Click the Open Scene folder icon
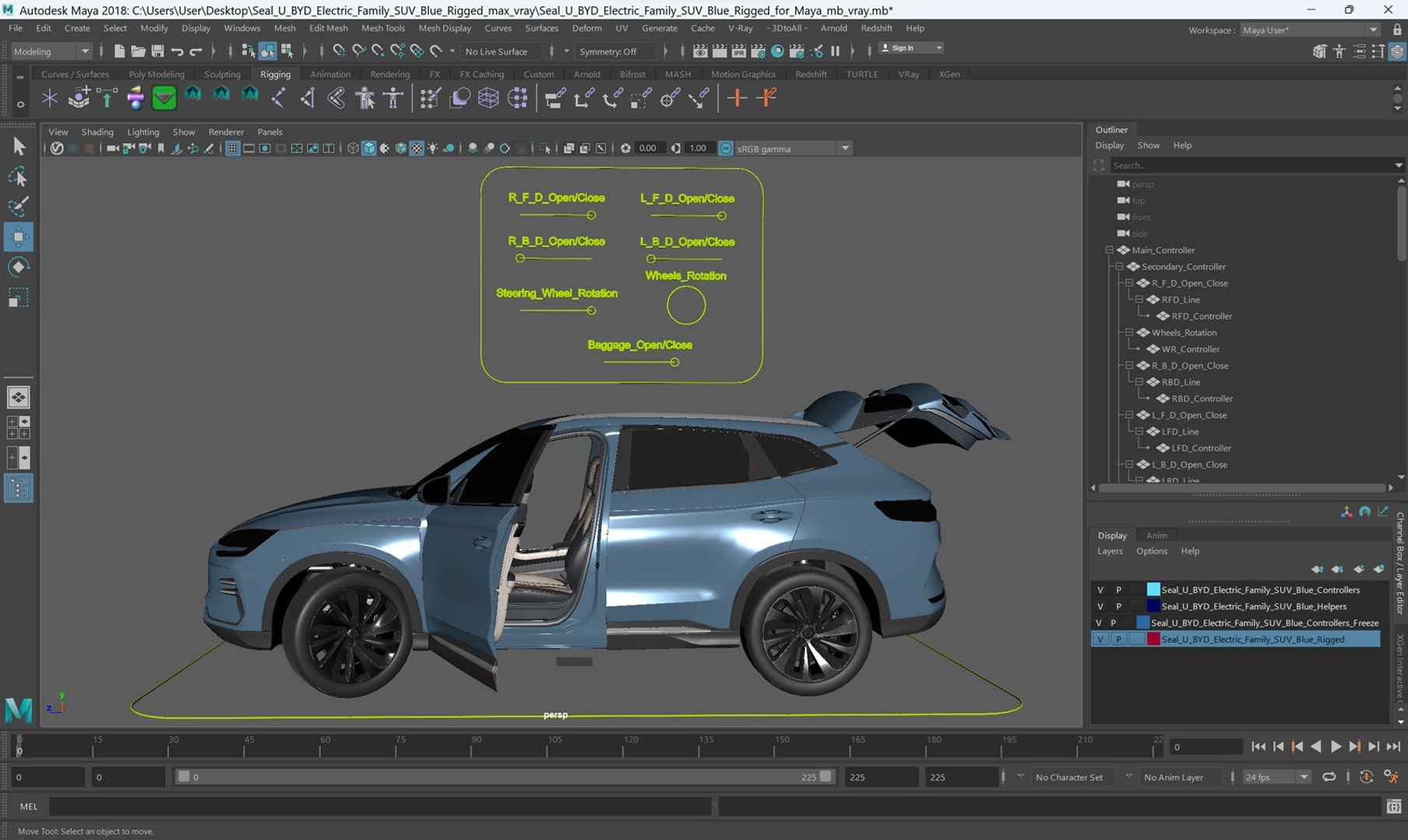Viewport: 1408px width, 840px height. click(x=138, y=51)
